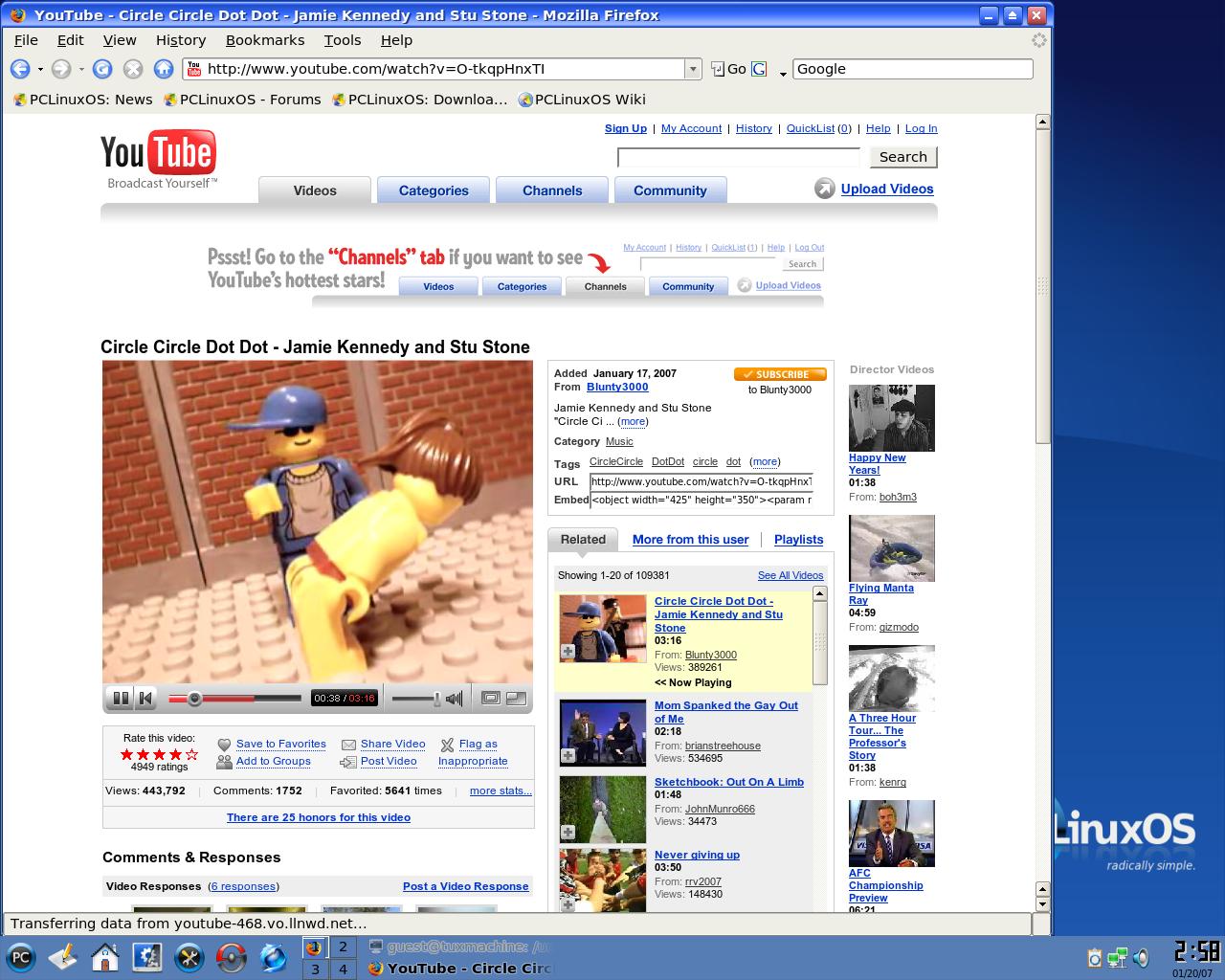The width and height of the screenshot is (1225, 980).
Task: Open the Playlists tab
Action: [x=799, y=540]
